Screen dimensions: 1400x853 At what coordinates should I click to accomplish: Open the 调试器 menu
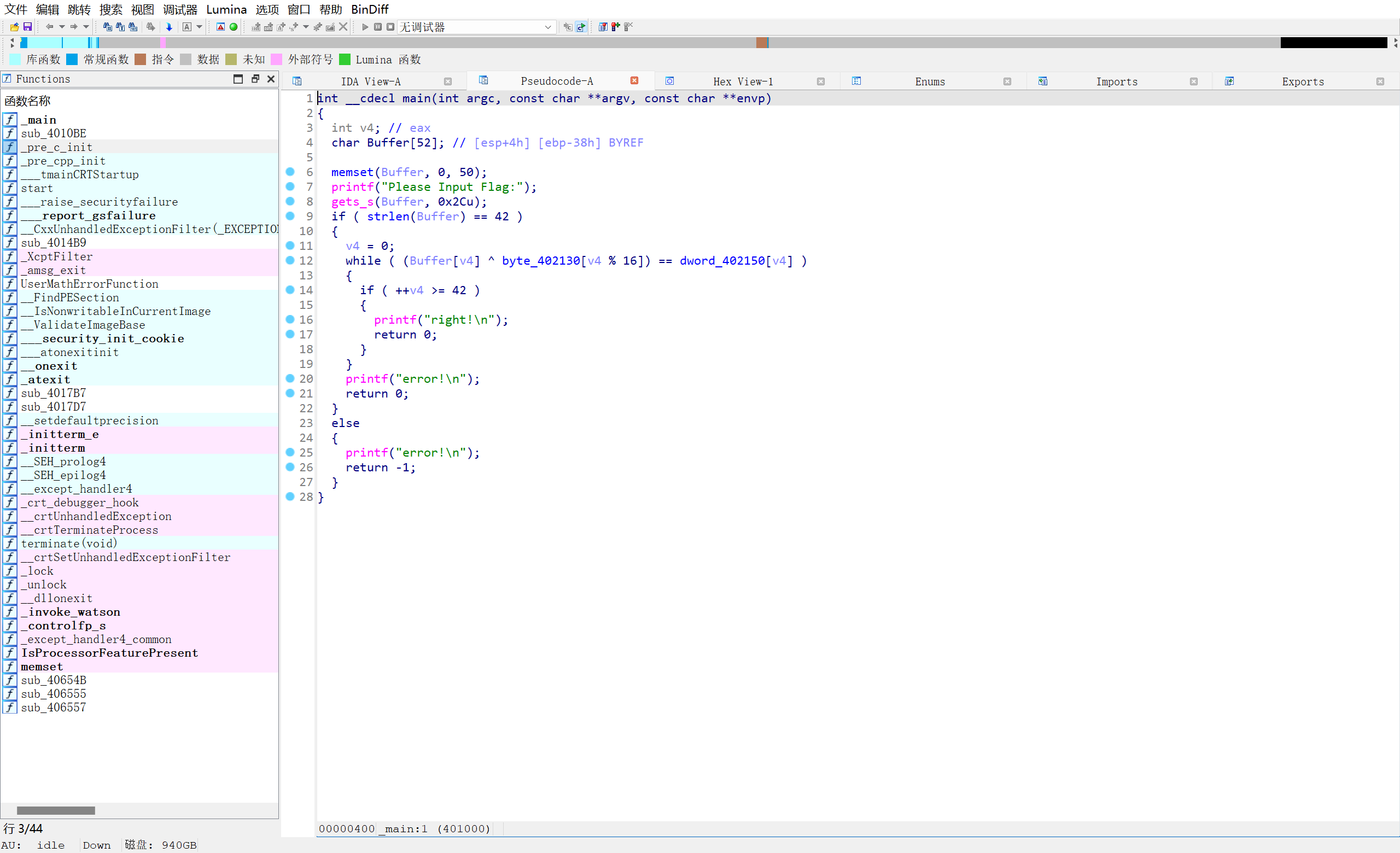180,9
